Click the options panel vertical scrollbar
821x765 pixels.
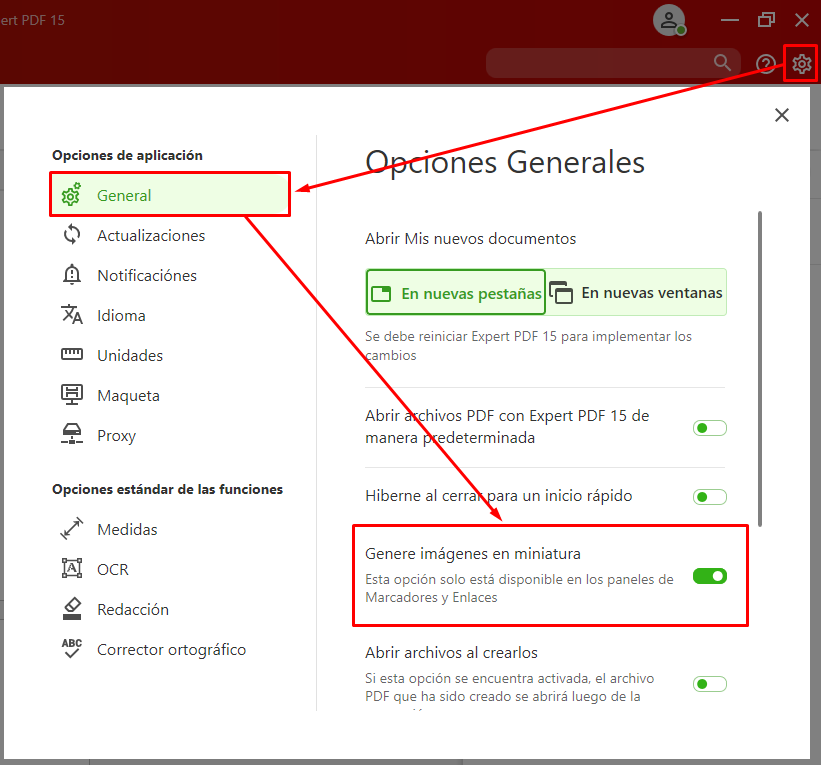pyautogui.click(x=760, y=369)
